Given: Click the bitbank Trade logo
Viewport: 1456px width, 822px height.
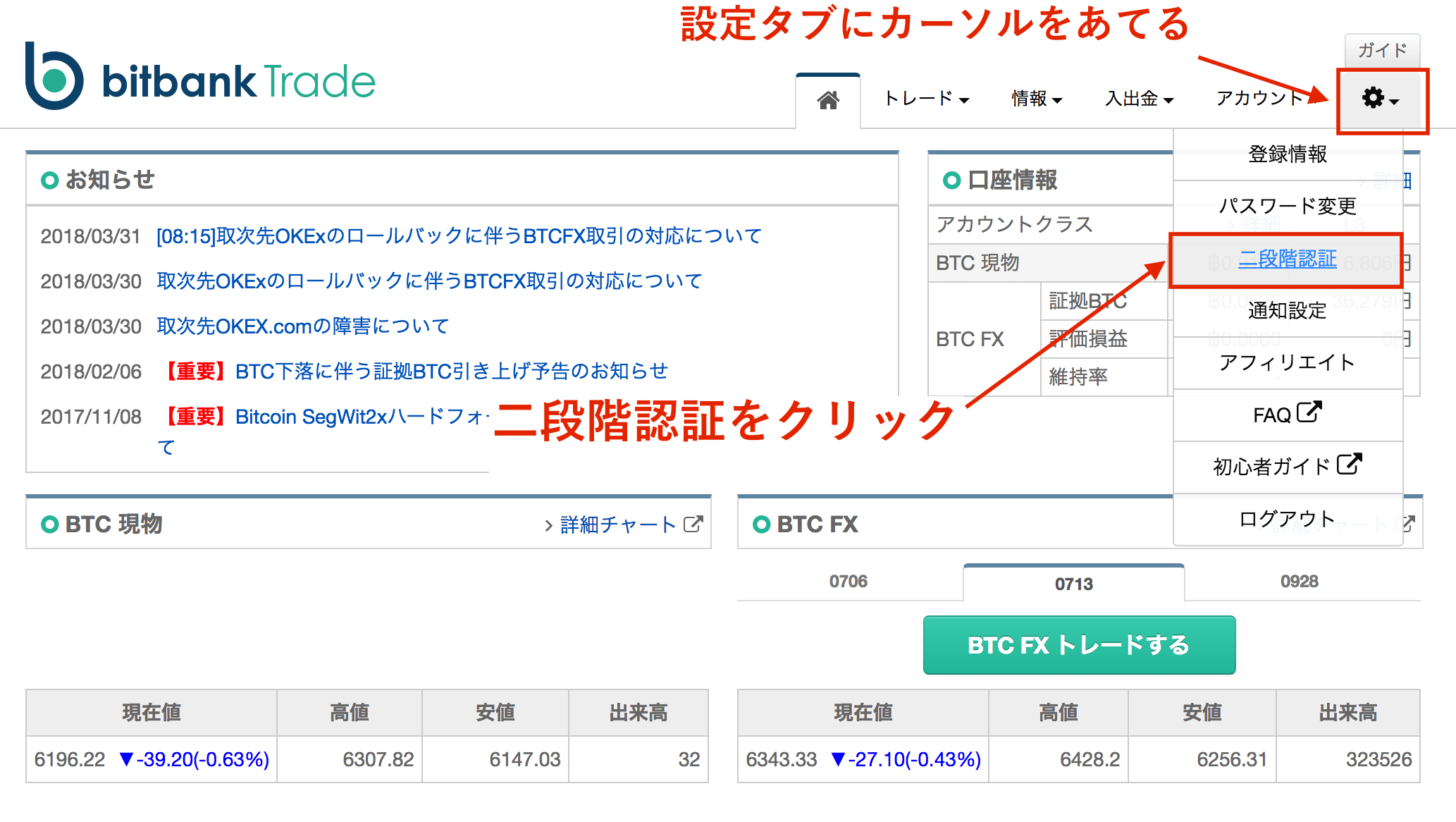Looking at the screenshot, I should coord(200,76).
